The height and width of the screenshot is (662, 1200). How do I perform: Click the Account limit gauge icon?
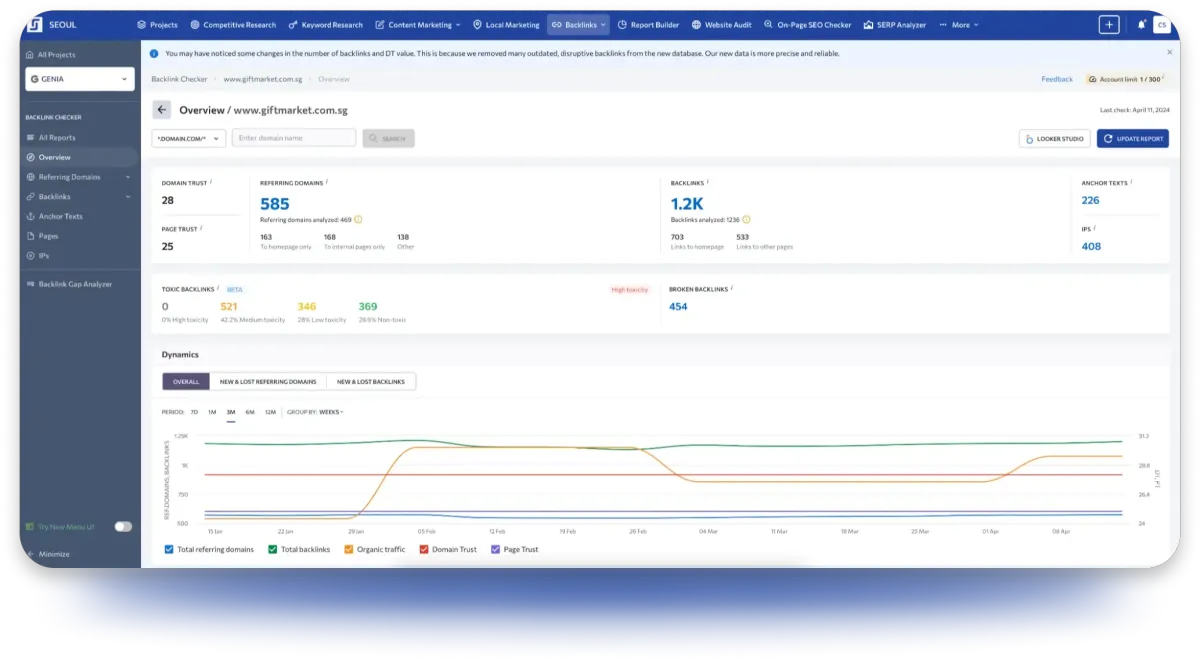tap(1092, 79)
